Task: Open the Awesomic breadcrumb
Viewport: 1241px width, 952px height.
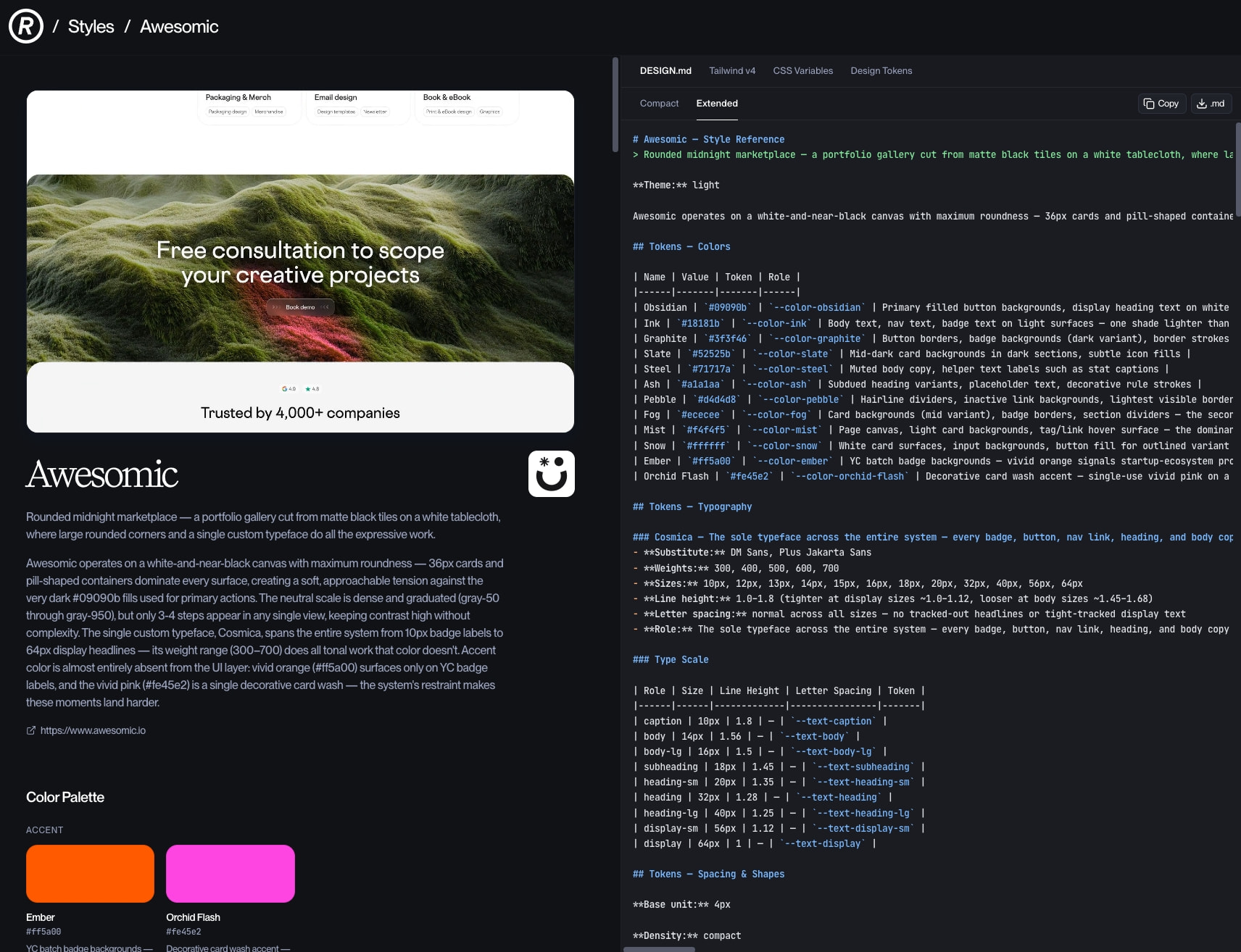Action: [x=179, y=27]
